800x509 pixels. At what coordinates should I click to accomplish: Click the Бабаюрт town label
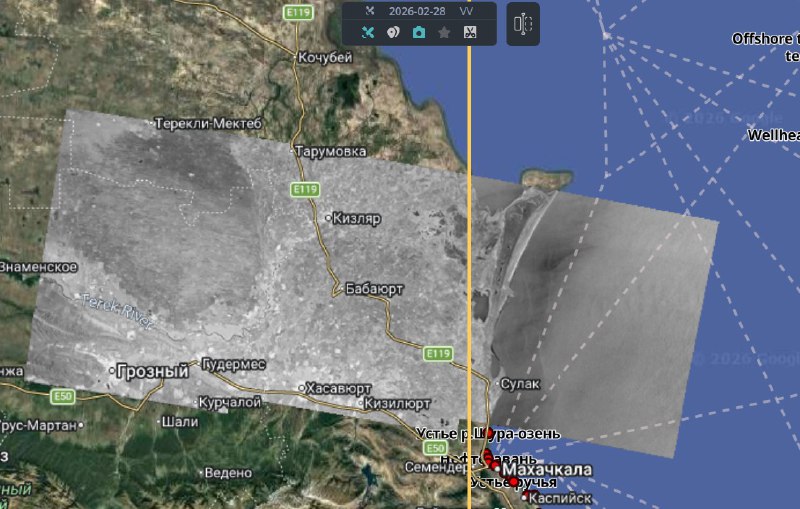[373, 288]
